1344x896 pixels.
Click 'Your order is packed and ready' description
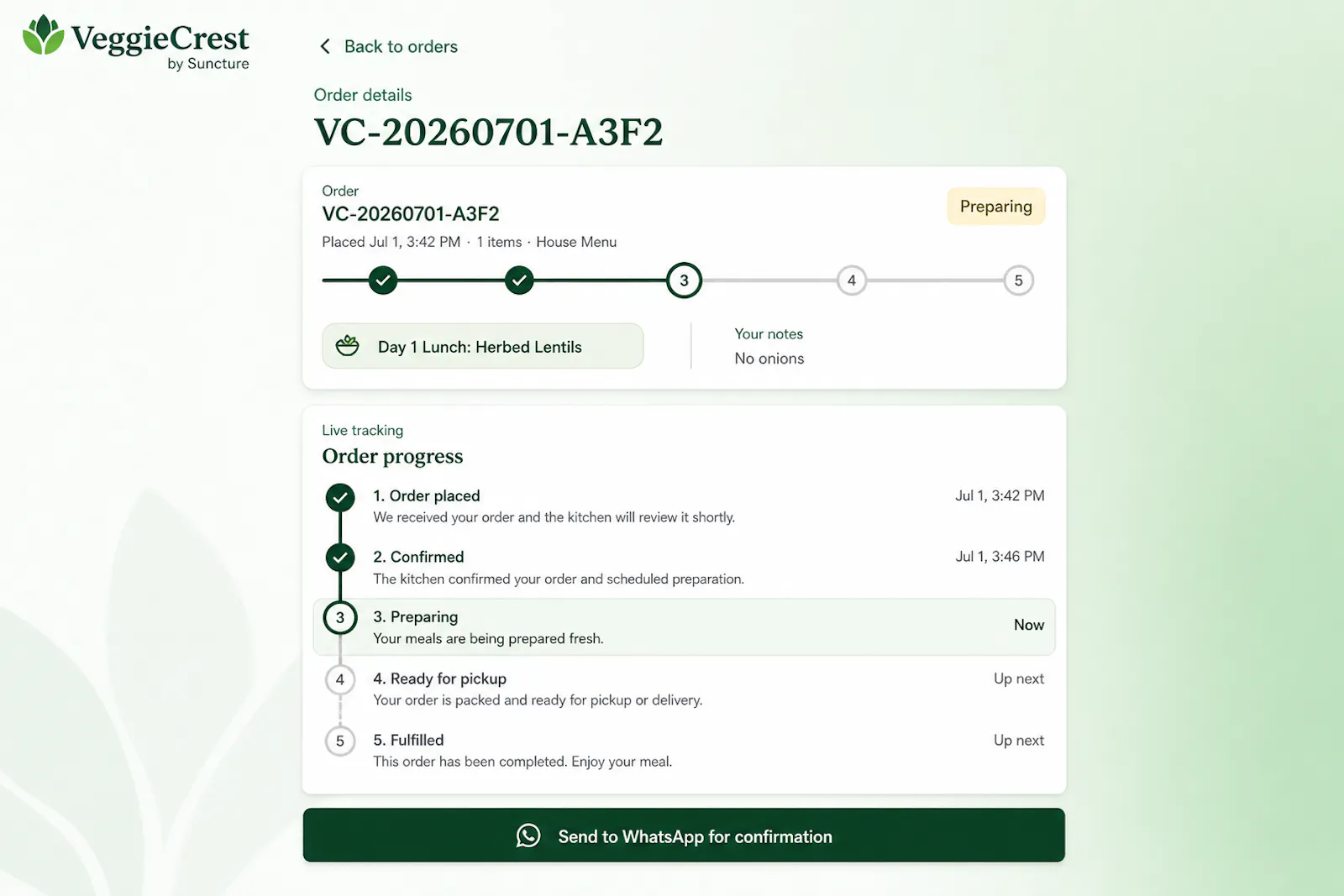click(x=538, y=700)
